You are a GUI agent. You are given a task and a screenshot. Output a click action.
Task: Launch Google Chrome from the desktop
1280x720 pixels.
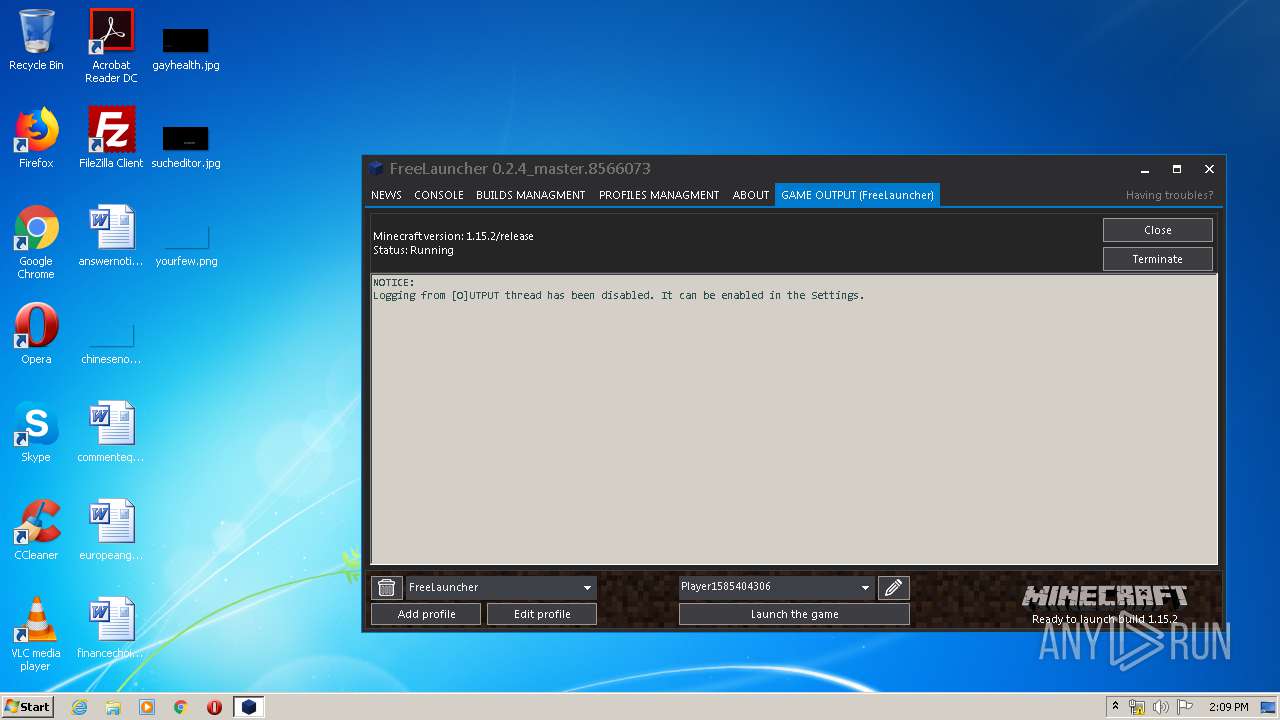tap(36, 242)
